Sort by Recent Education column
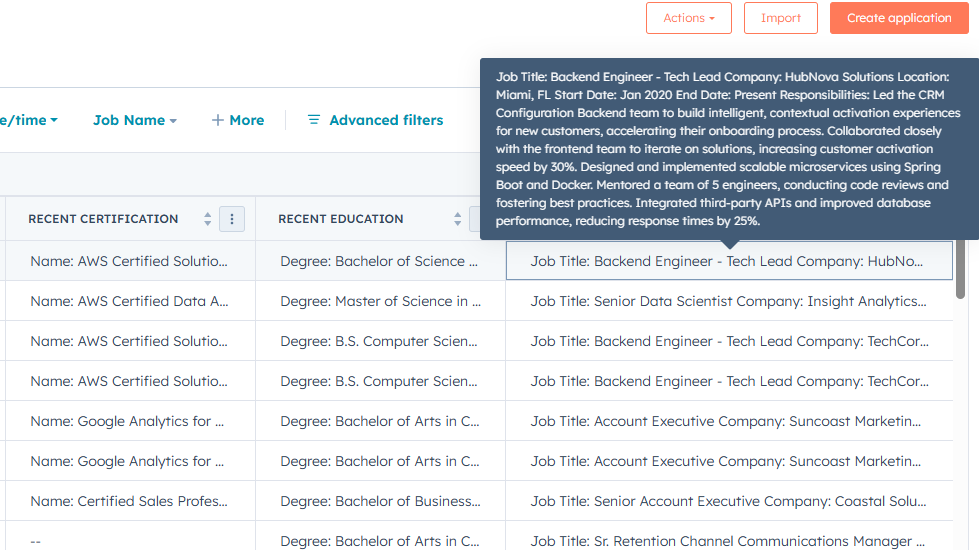The width and height of the screenshot is (979, 550). (458, 219)
